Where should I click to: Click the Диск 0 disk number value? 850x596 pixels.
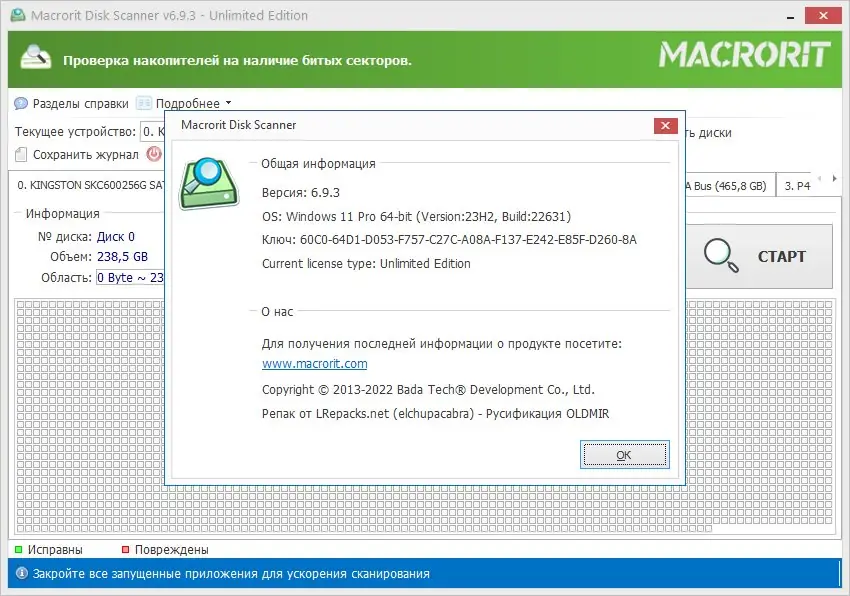(115, 236)
